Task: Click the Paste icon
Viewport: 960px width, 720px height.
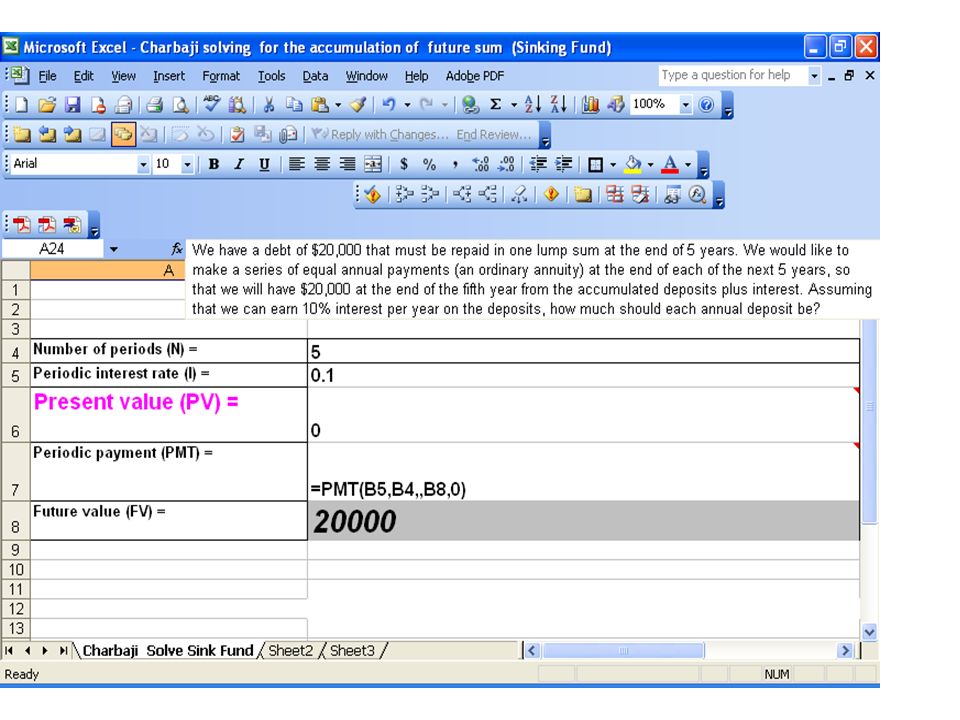Action: [320, 105]
